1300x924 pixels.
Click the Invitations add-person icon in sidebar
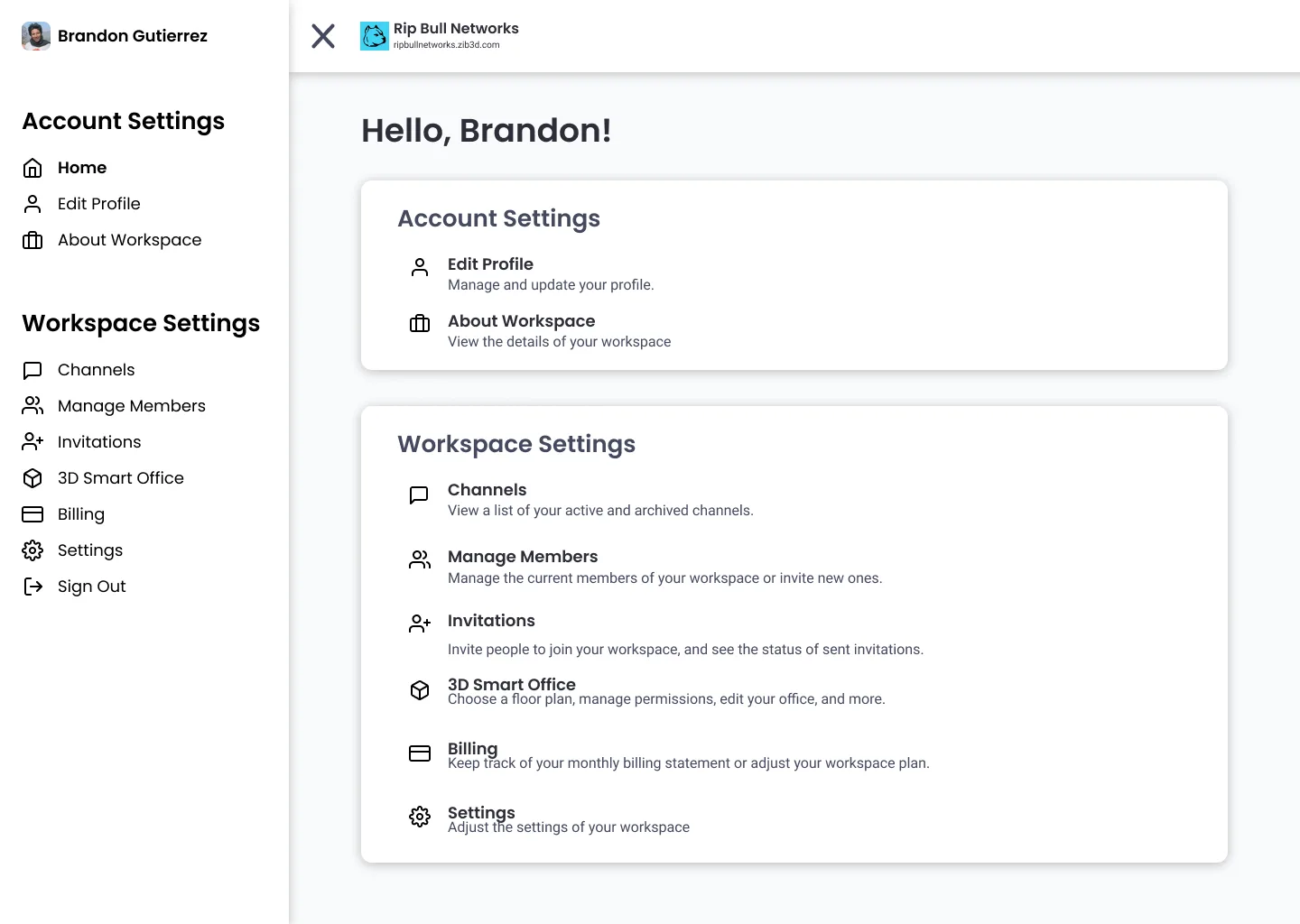point(32,442)
